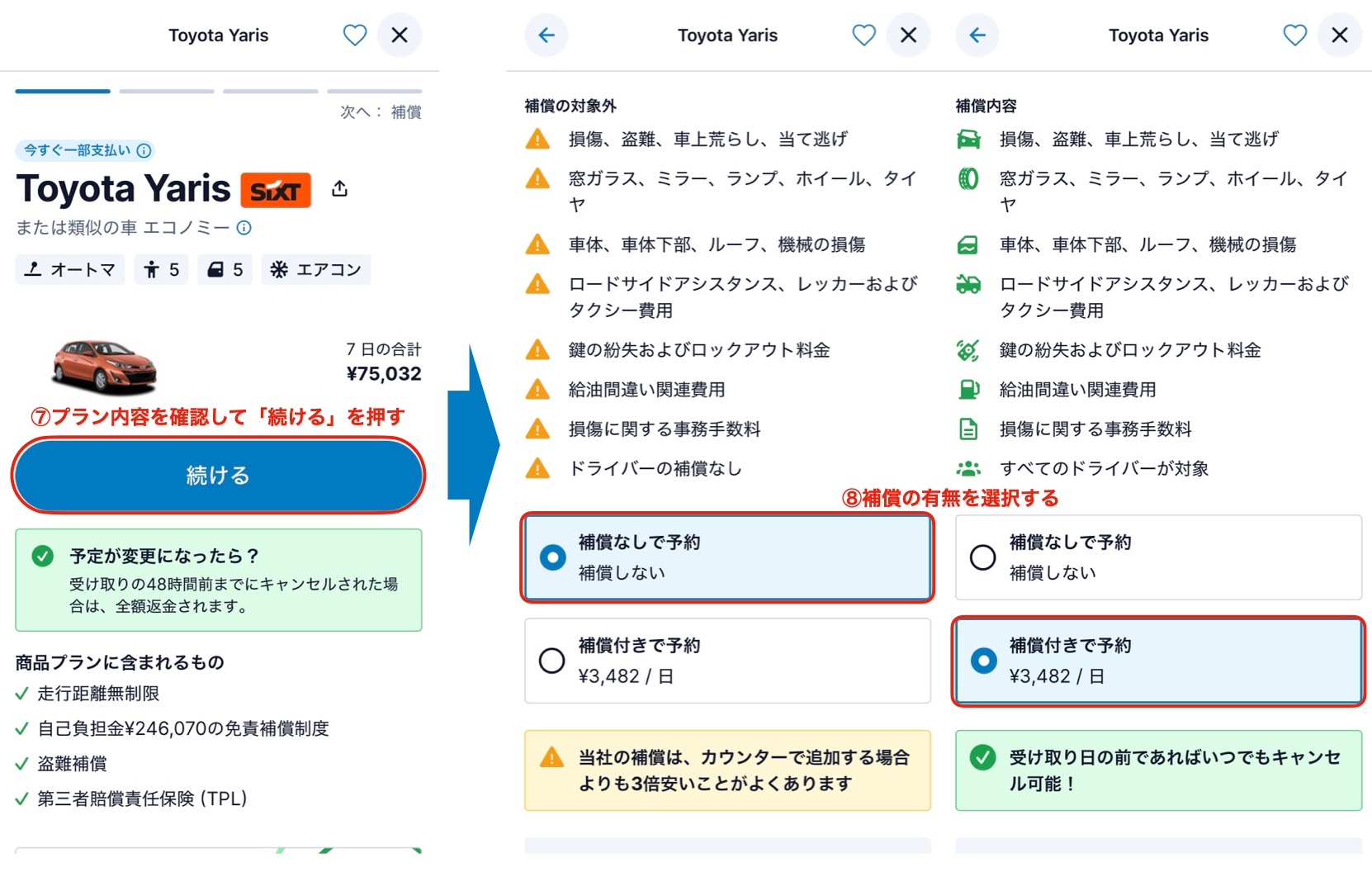Tap key icon beside 鍵の紛失 in 補償内容

[x=968, y=351]
